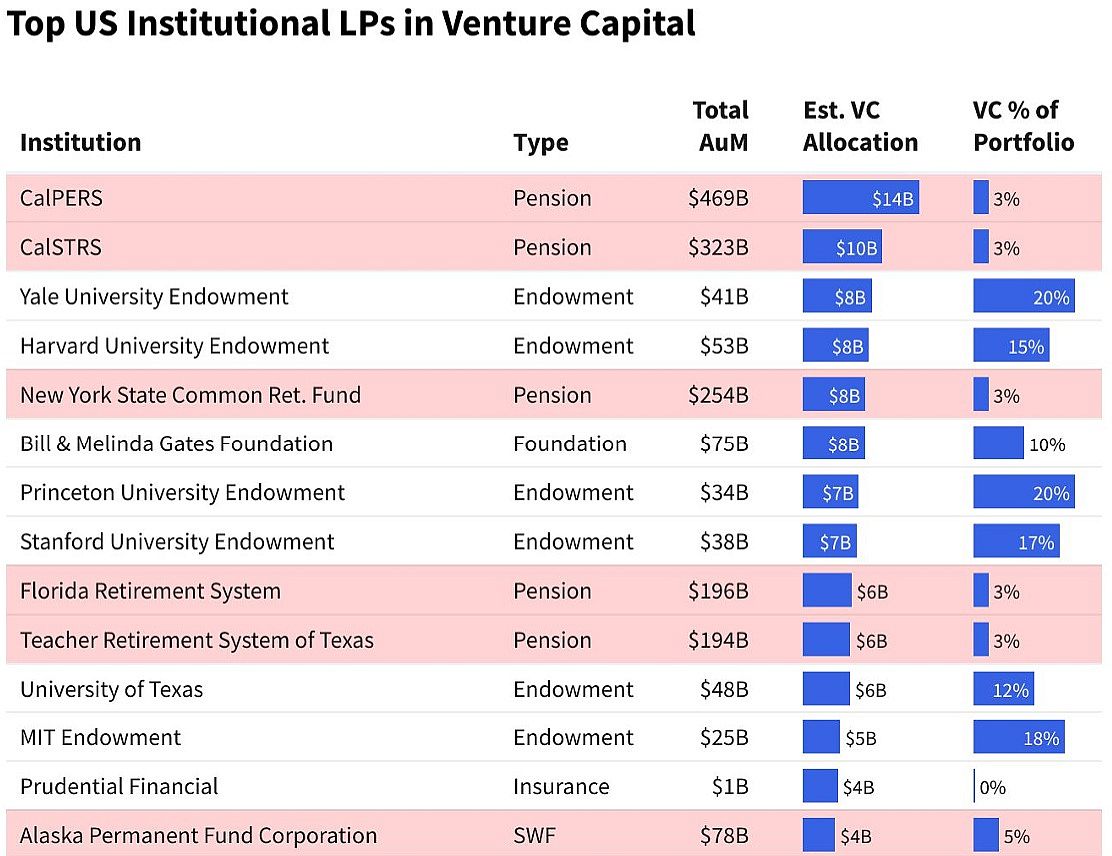The width and height of the screenshot is (1112, 856).
Task: Click the Est. VC Allocation header
Action: [860, 126]
